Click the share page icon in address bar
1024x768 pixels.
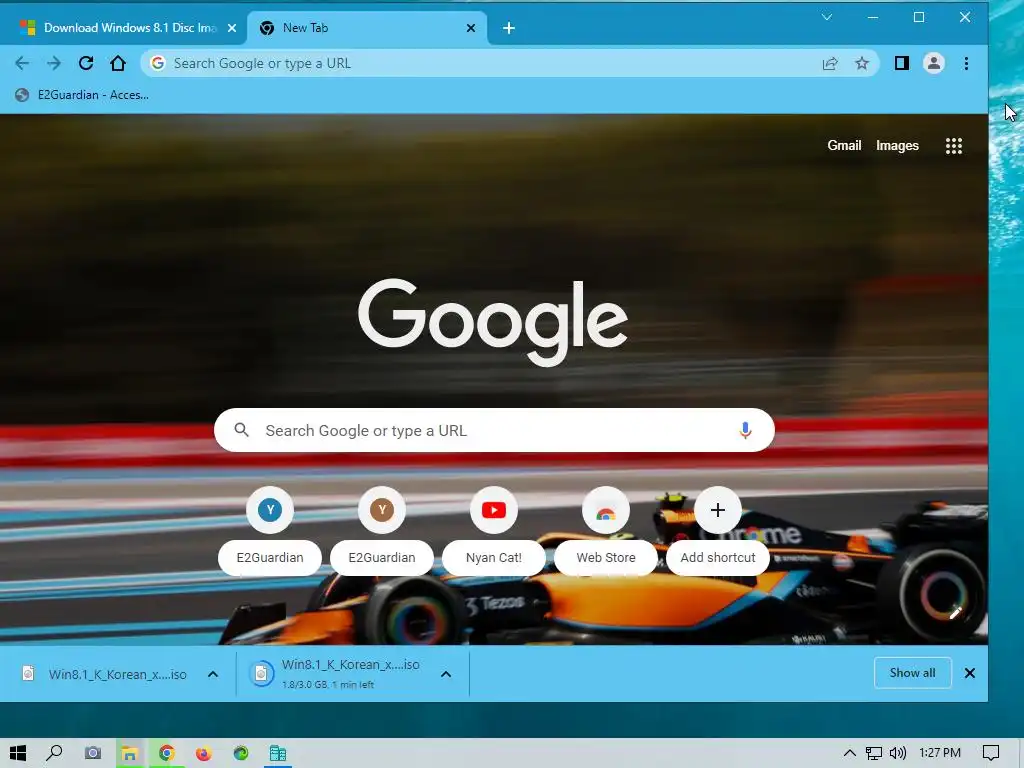point(830,63)
